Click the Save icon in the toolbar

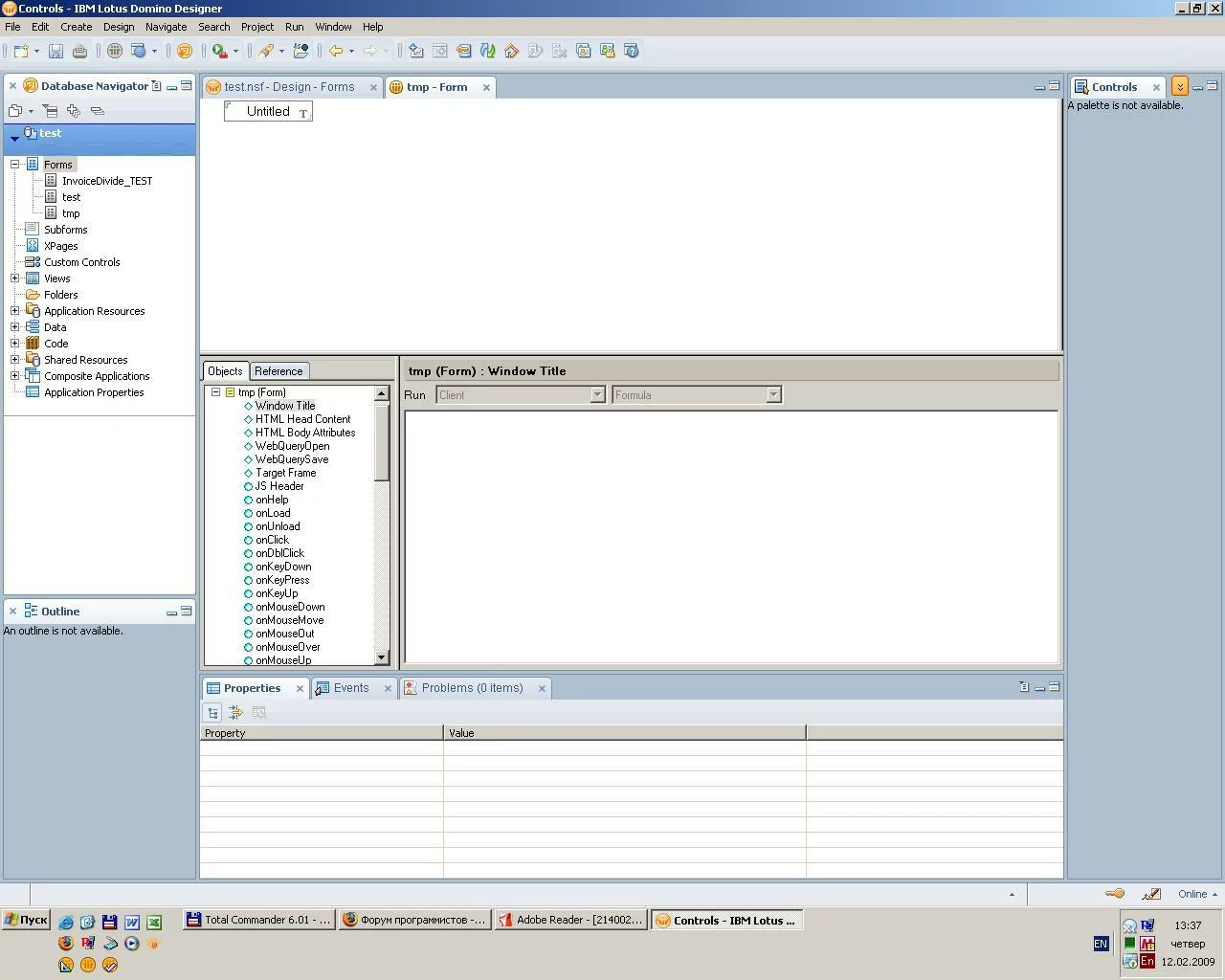(x=56, y=51)
